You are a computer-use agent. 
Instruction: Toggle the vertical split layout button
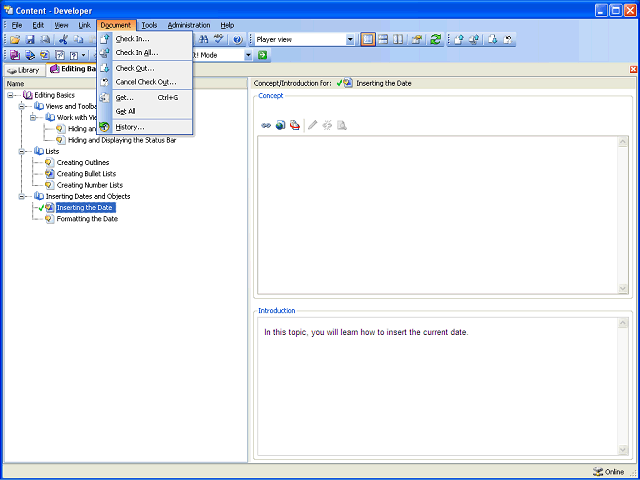(x=398, y=40)
